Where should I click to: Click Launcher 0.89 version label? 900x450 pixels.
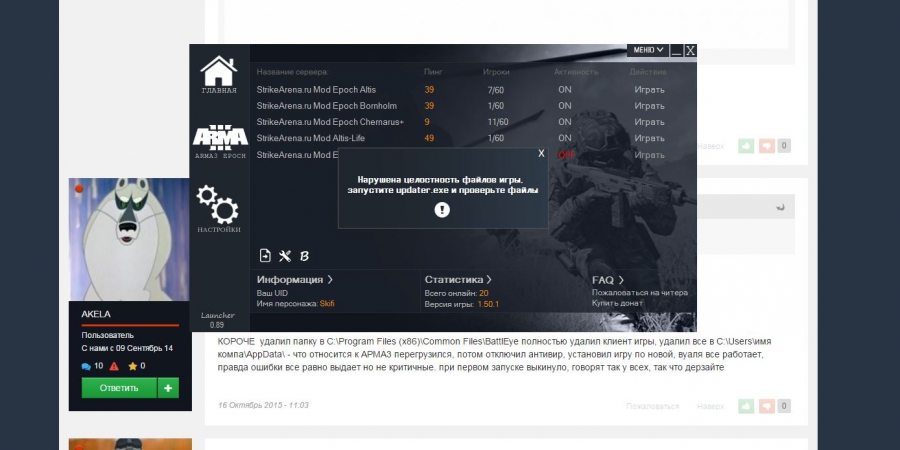point(217,320)
